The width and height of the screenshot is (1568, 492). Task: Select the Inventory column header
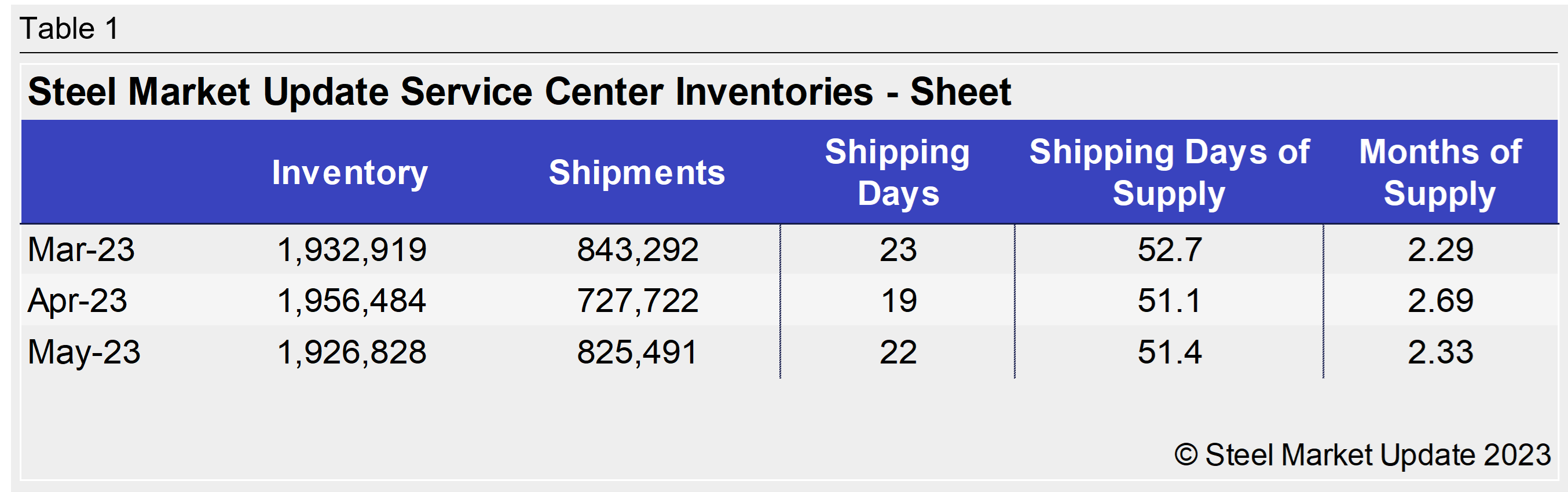(350, 172)
